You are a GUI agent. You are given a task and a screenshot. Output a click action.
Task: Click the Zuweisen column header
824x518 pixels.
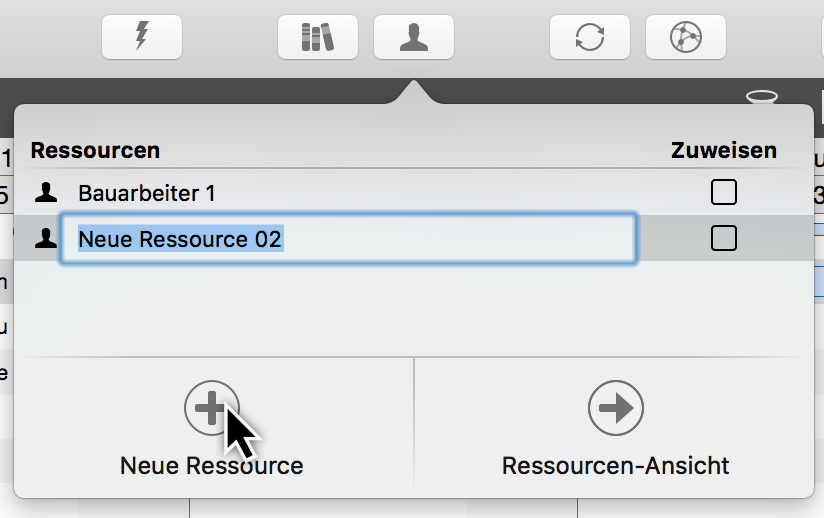(723, 151)
